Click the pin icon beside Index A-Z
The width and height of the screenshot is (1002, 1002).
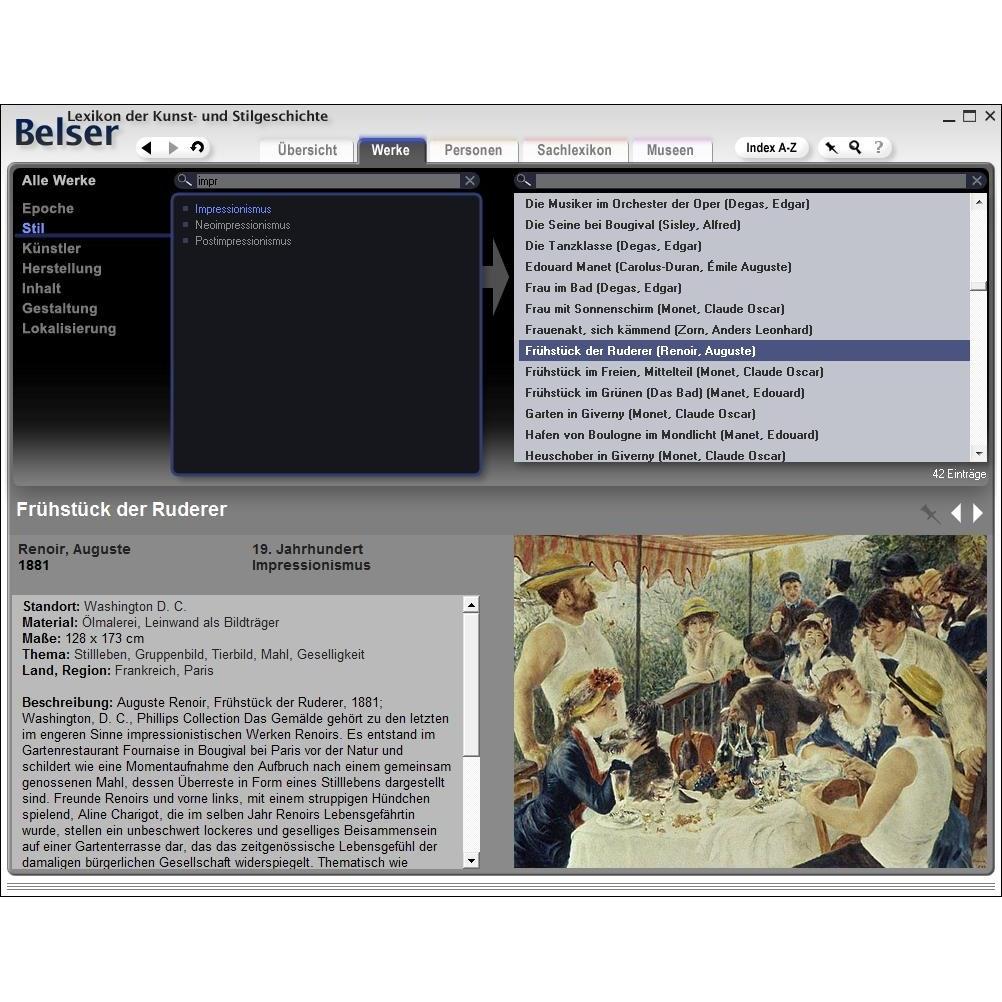[831, 148]
